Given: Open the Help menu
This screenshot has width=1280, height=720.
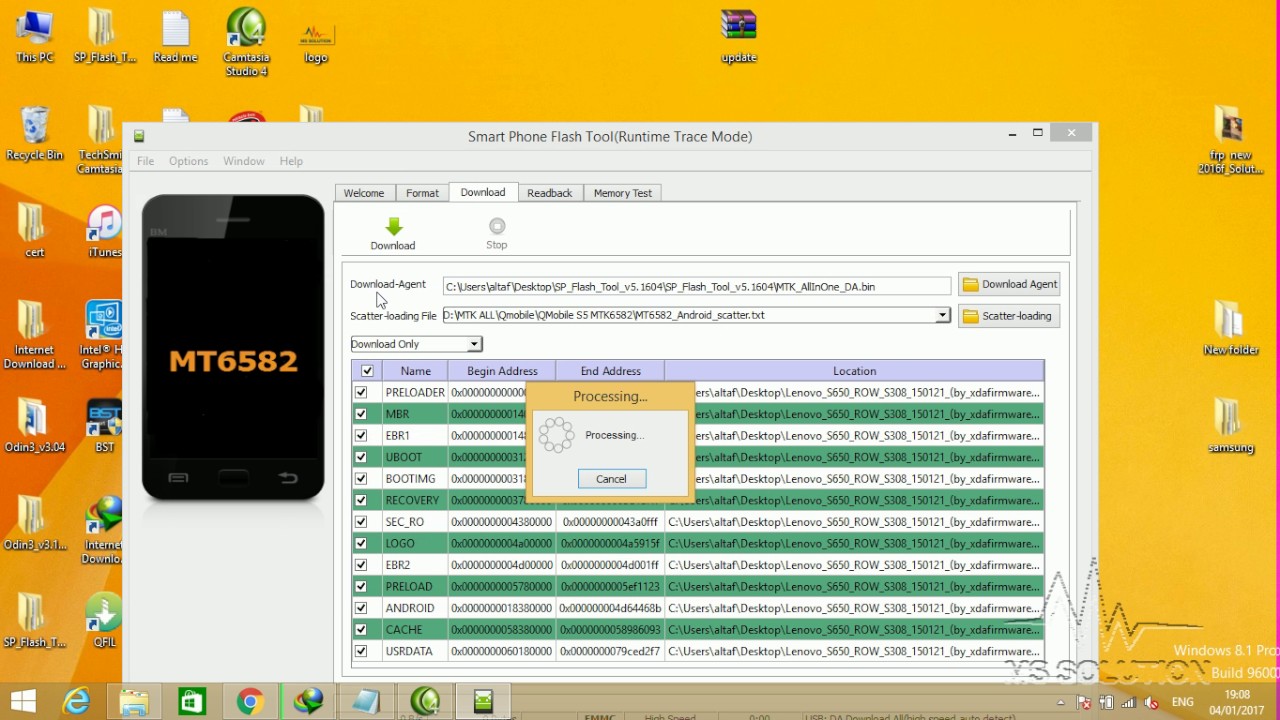Looking at the screenshot, I should pos(291,161).
